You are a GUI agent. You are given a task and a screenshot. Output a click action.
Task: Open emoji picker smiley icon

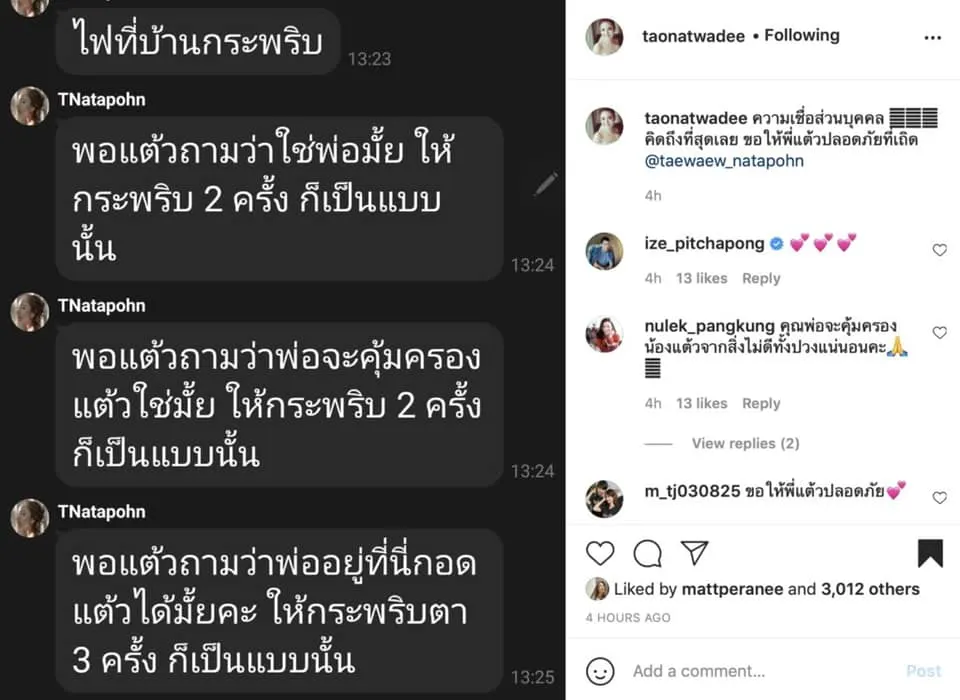pyautogui.click(x=600, y=671)
